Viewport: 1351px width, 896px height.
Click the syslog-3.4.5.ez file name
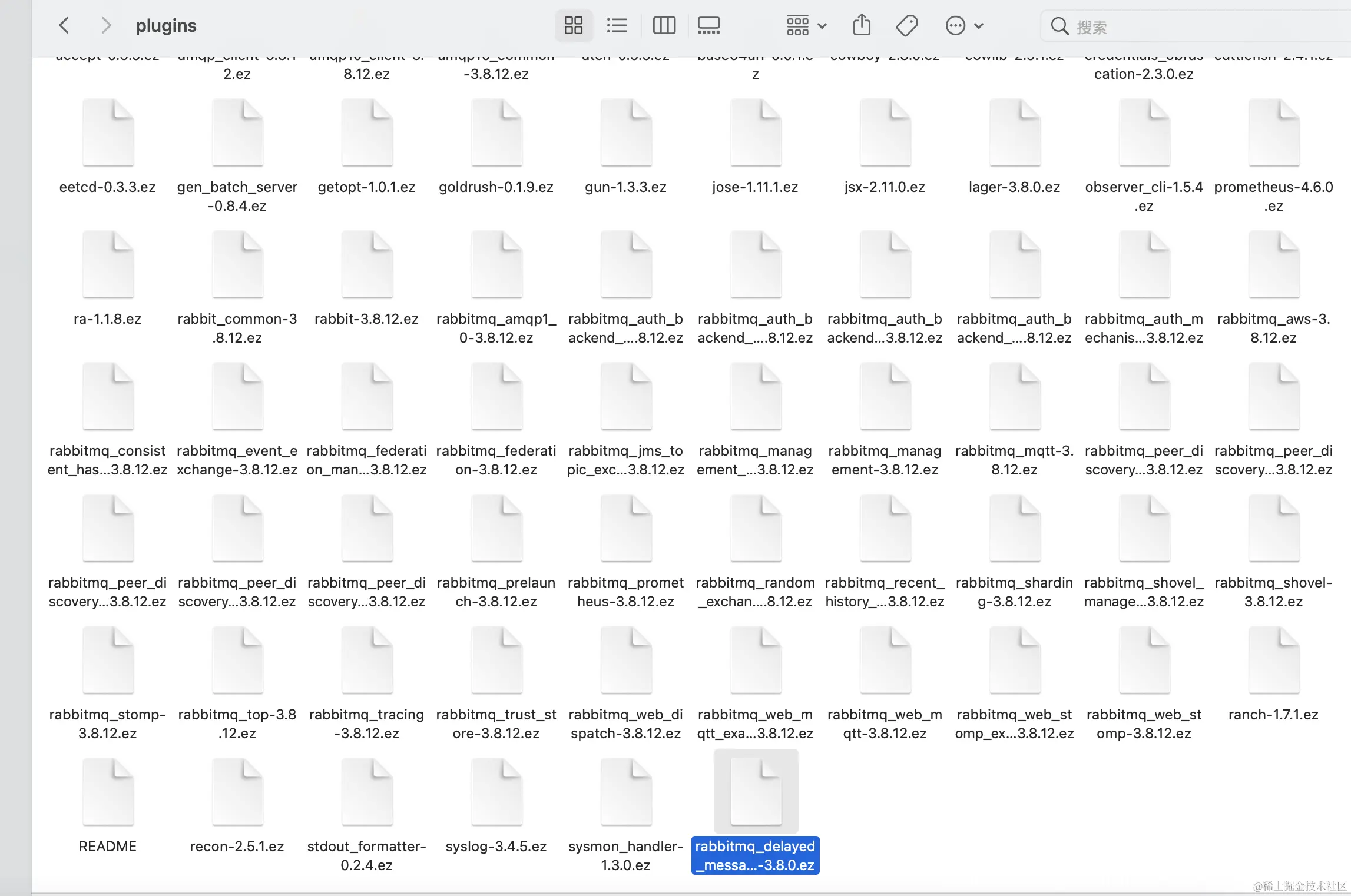point(496,846)
